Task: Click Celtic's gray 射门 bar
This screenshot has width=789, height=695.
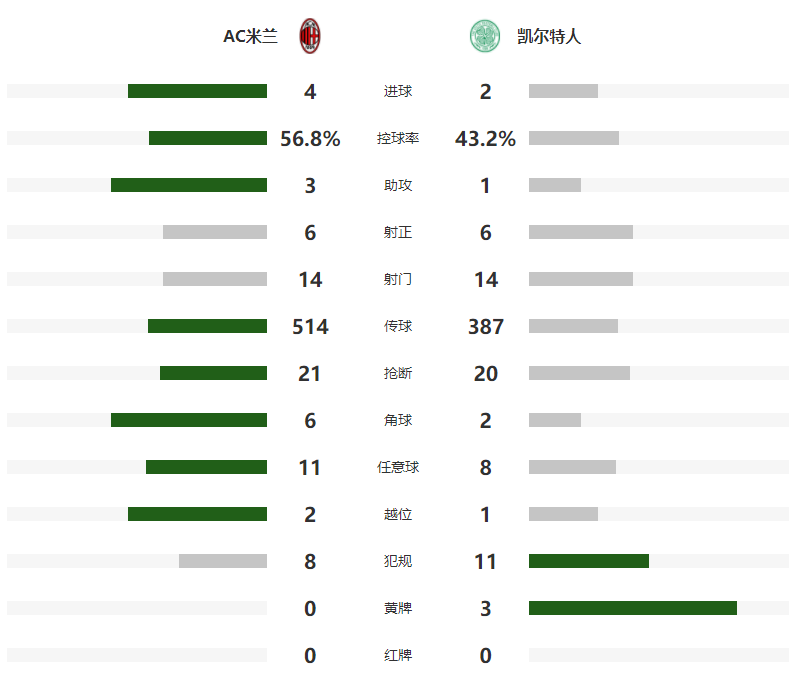Action: (580, 279)
